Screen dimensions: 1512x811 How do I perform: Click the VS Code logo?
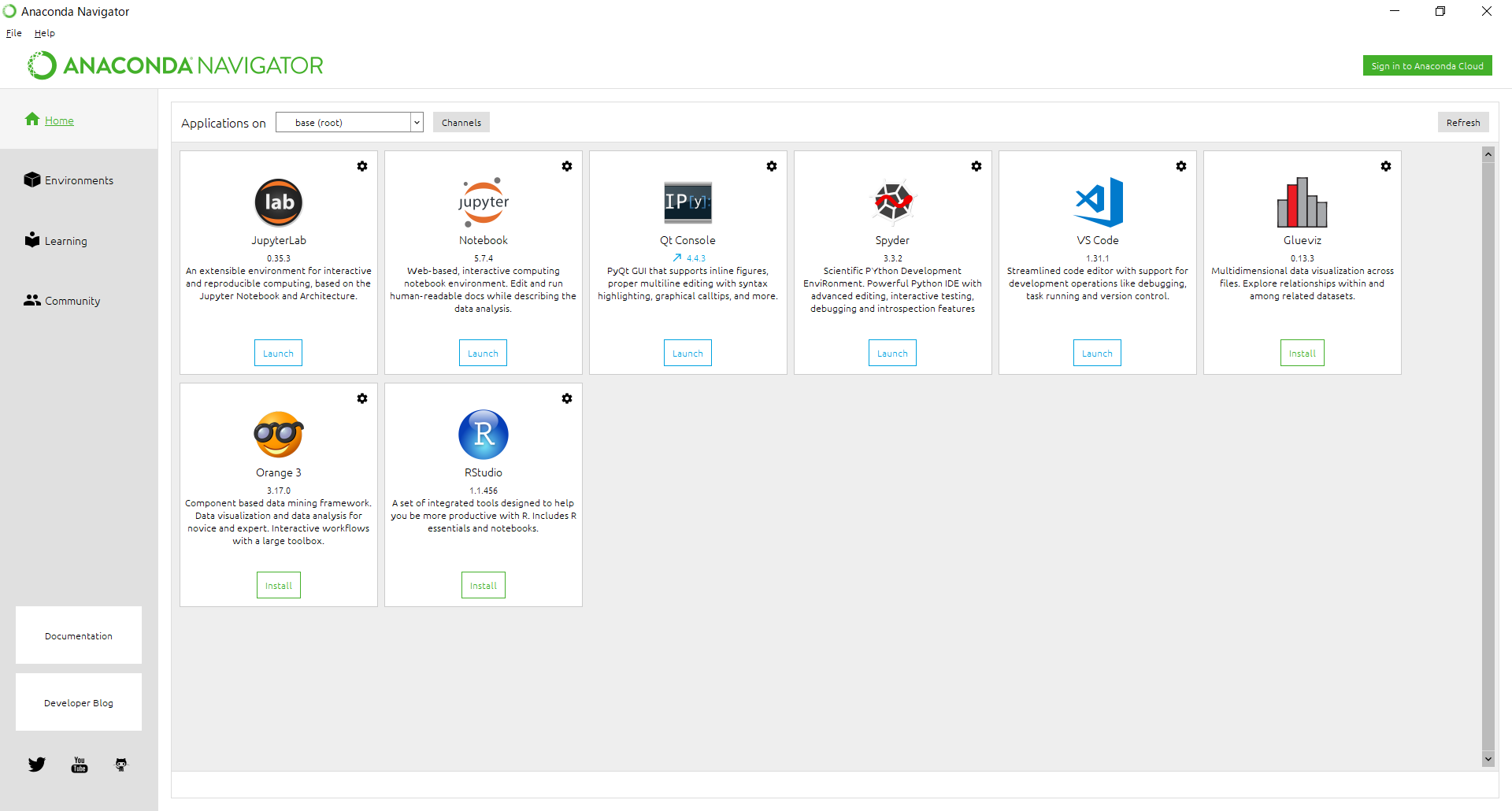point(1099,202)
